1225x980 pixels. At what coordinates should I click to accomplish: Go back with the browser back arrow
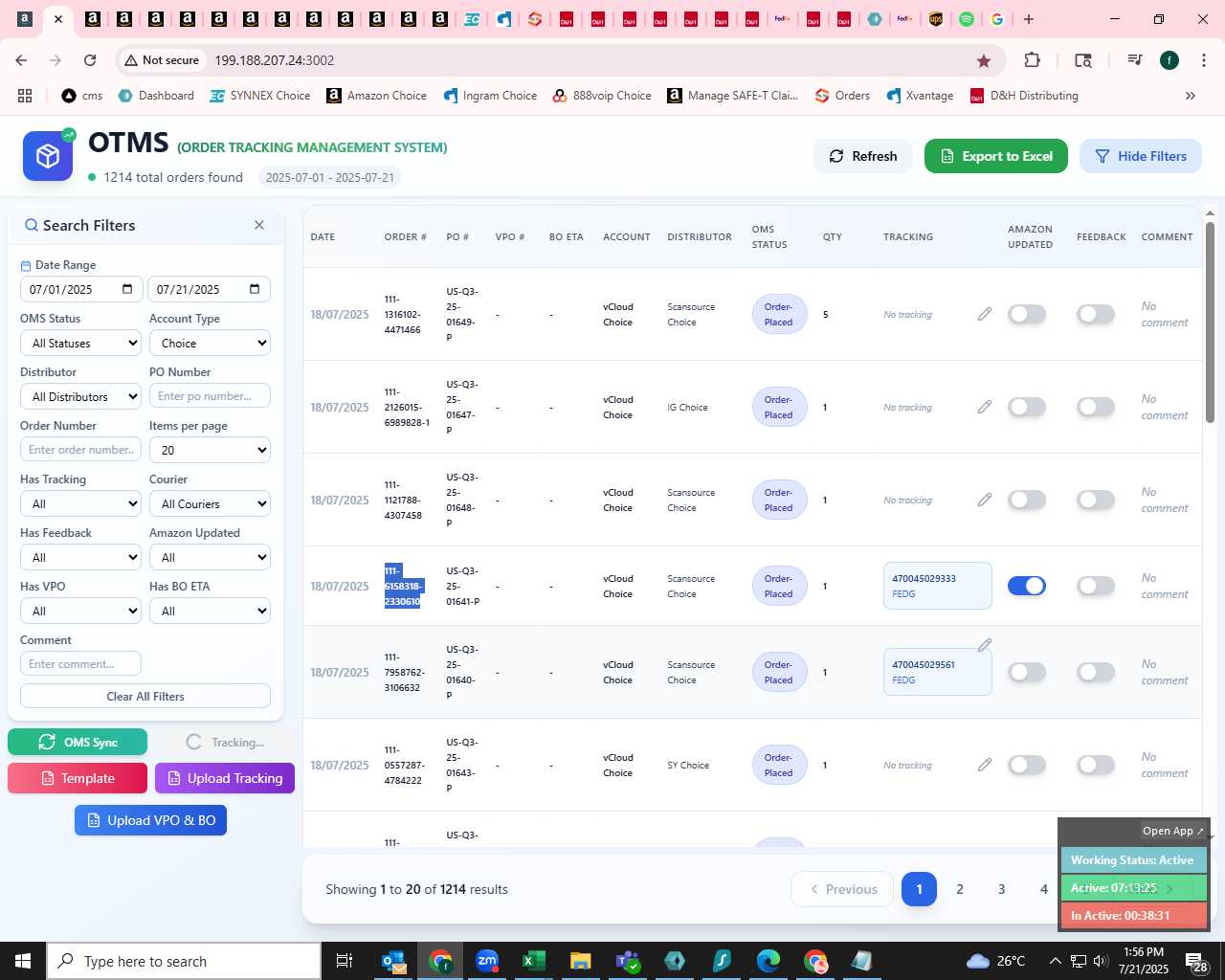click(21, 60)
